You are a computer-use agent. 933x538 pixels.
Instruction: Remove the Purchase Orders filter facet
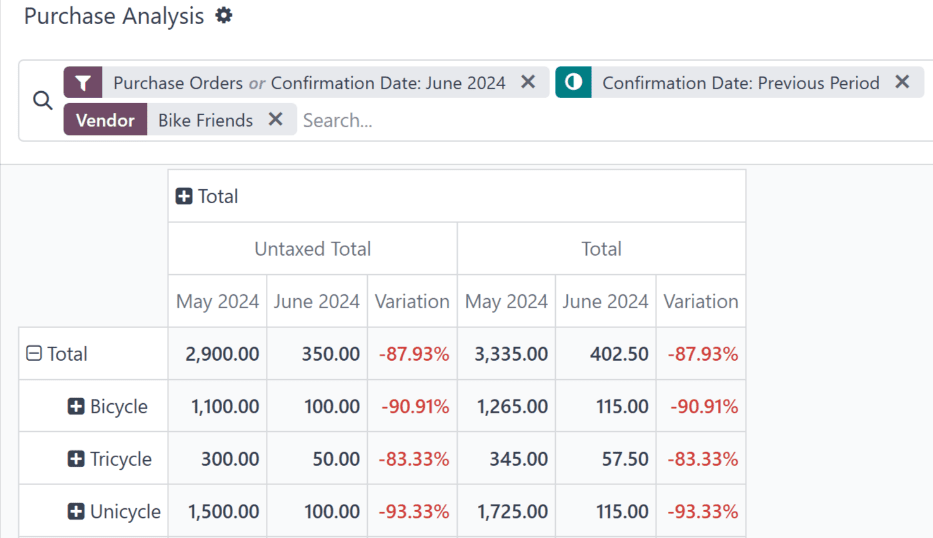pos(528,83)
